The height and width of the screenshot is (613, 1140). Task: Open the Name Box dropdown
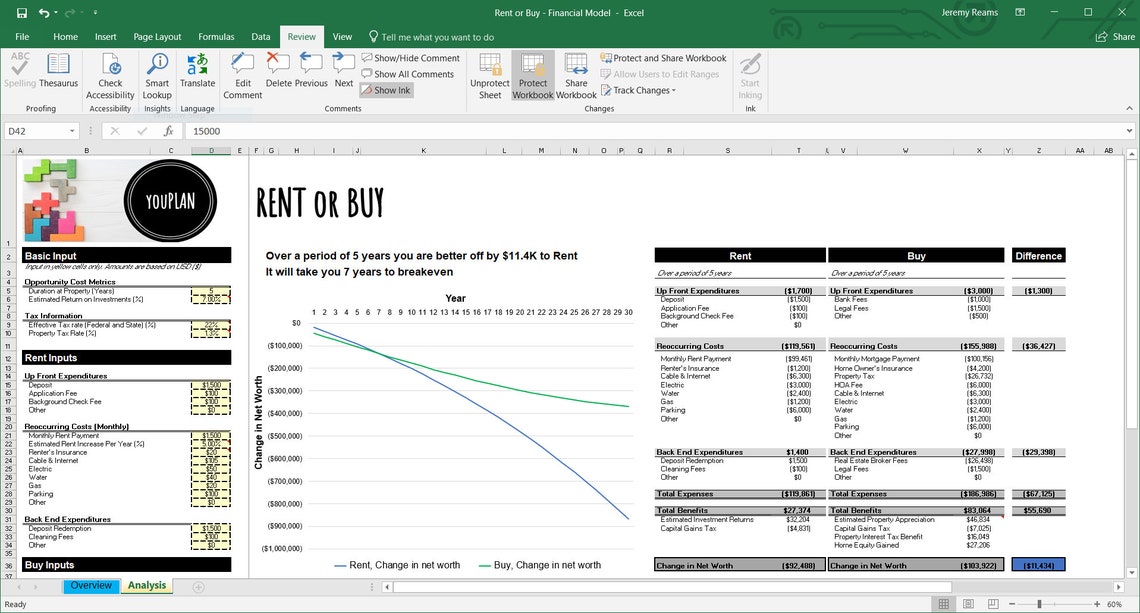pyautogui.click(x=70, y=131)
